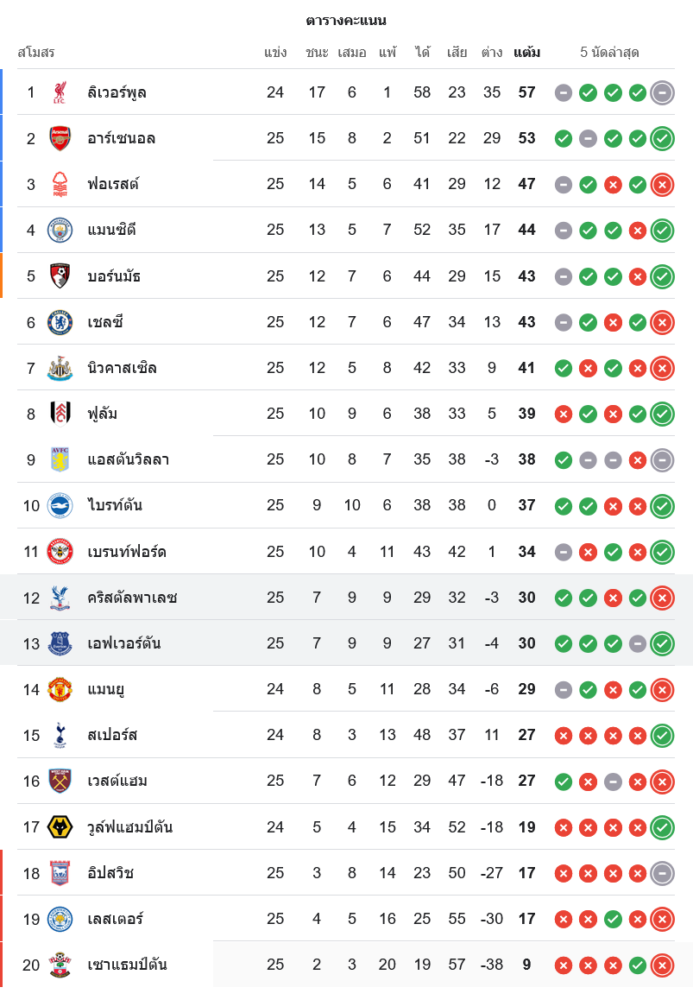Click the Southampton club badge
693x1000 pixels.
[60, 965]
